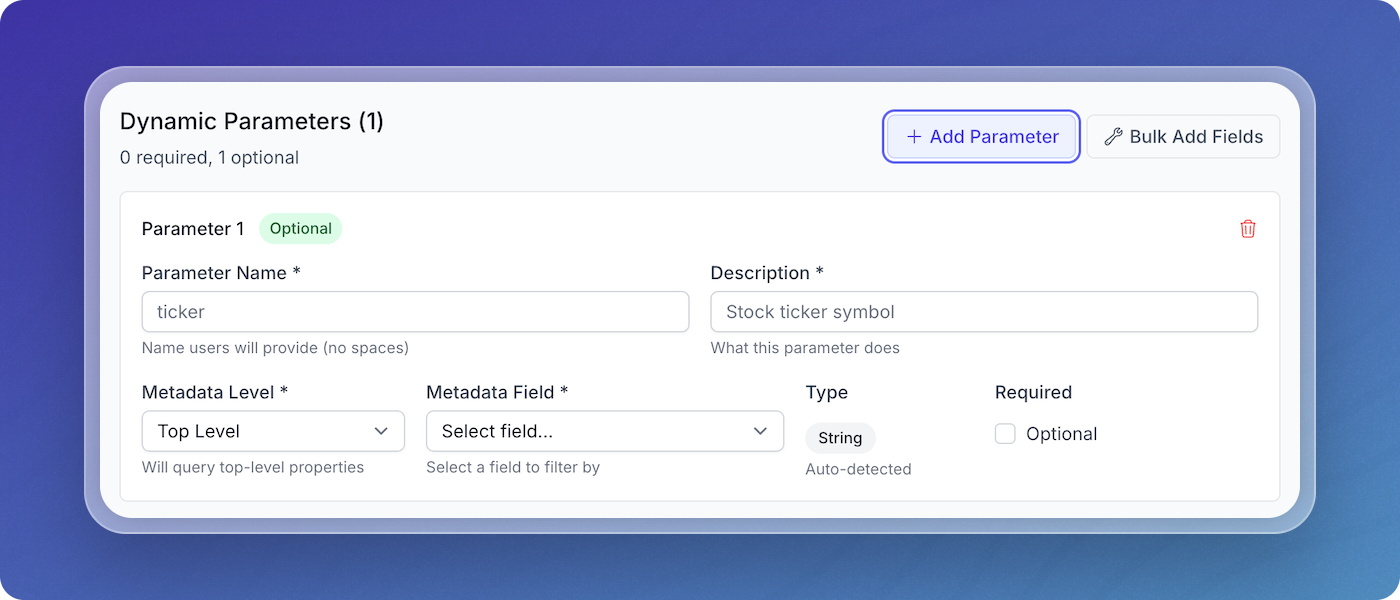This screenshot has width=1400, height=600.
Task: Click the plus icon in Add Parameter
Action: pos(913,137)
